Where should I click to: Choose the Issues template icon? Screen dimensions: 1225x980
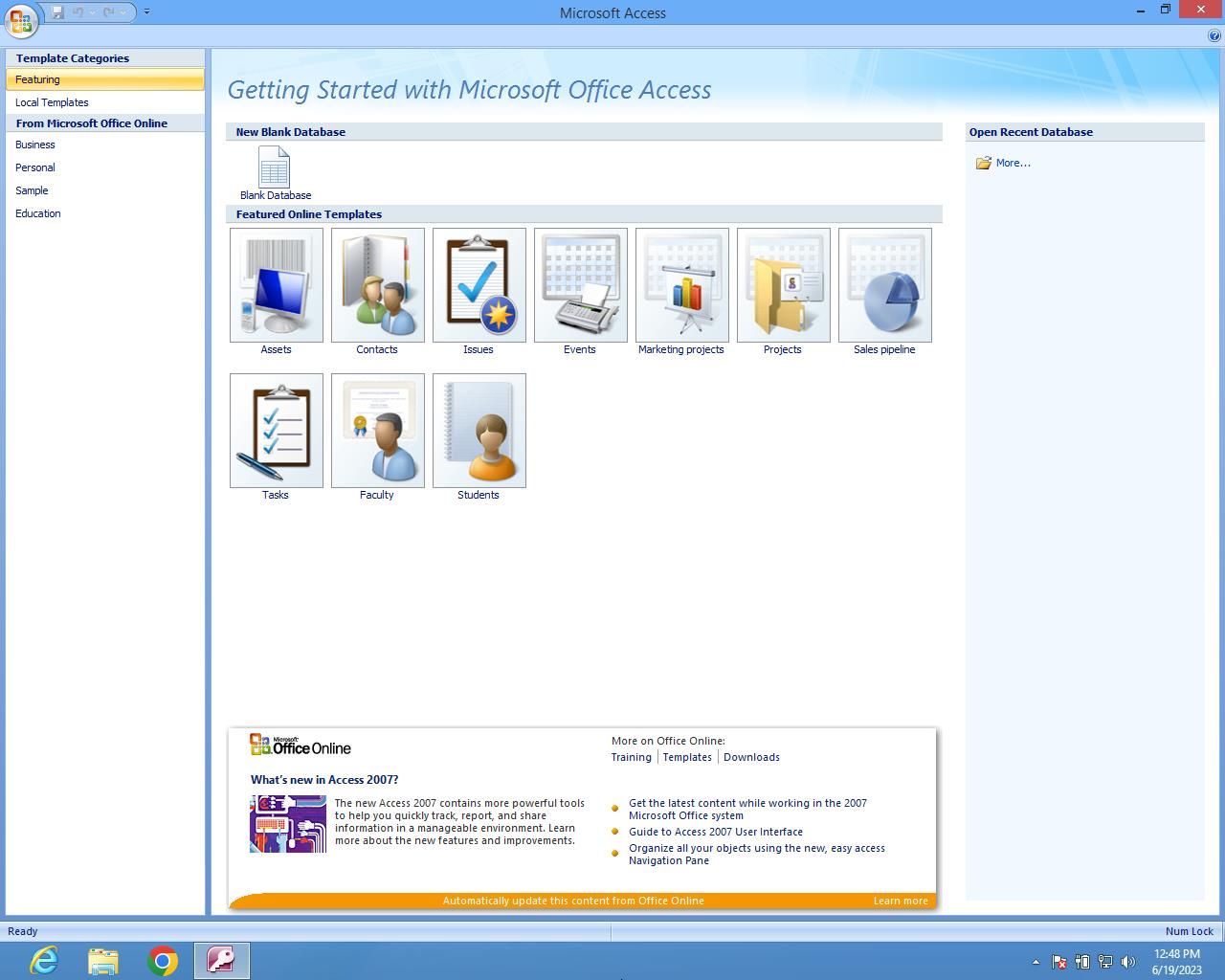(479, 285)
